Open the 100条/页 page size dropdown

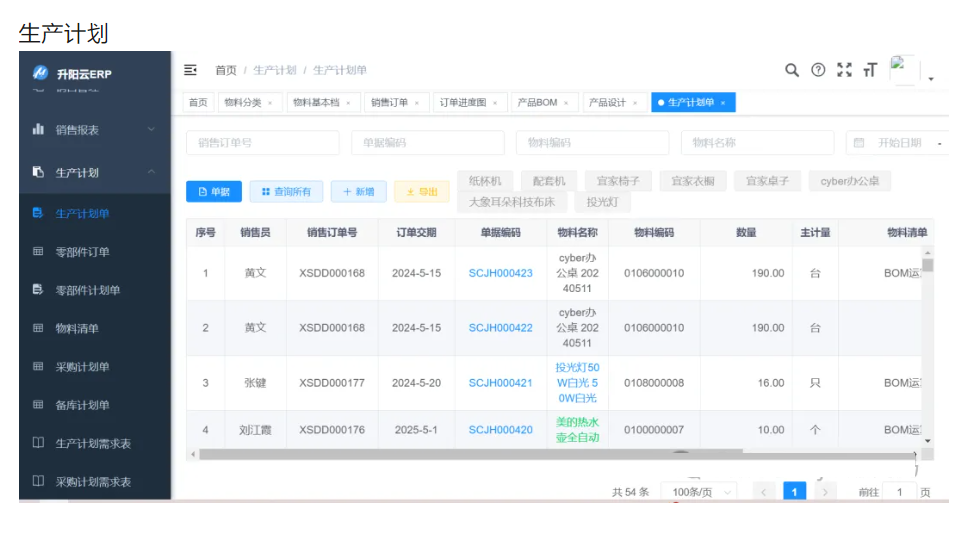pos(698,492)
